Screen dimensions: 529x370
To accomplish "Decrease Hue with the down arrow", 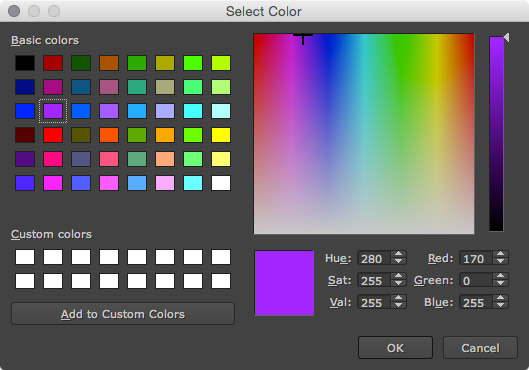I will pyautogui.click(x=398, y=261).
